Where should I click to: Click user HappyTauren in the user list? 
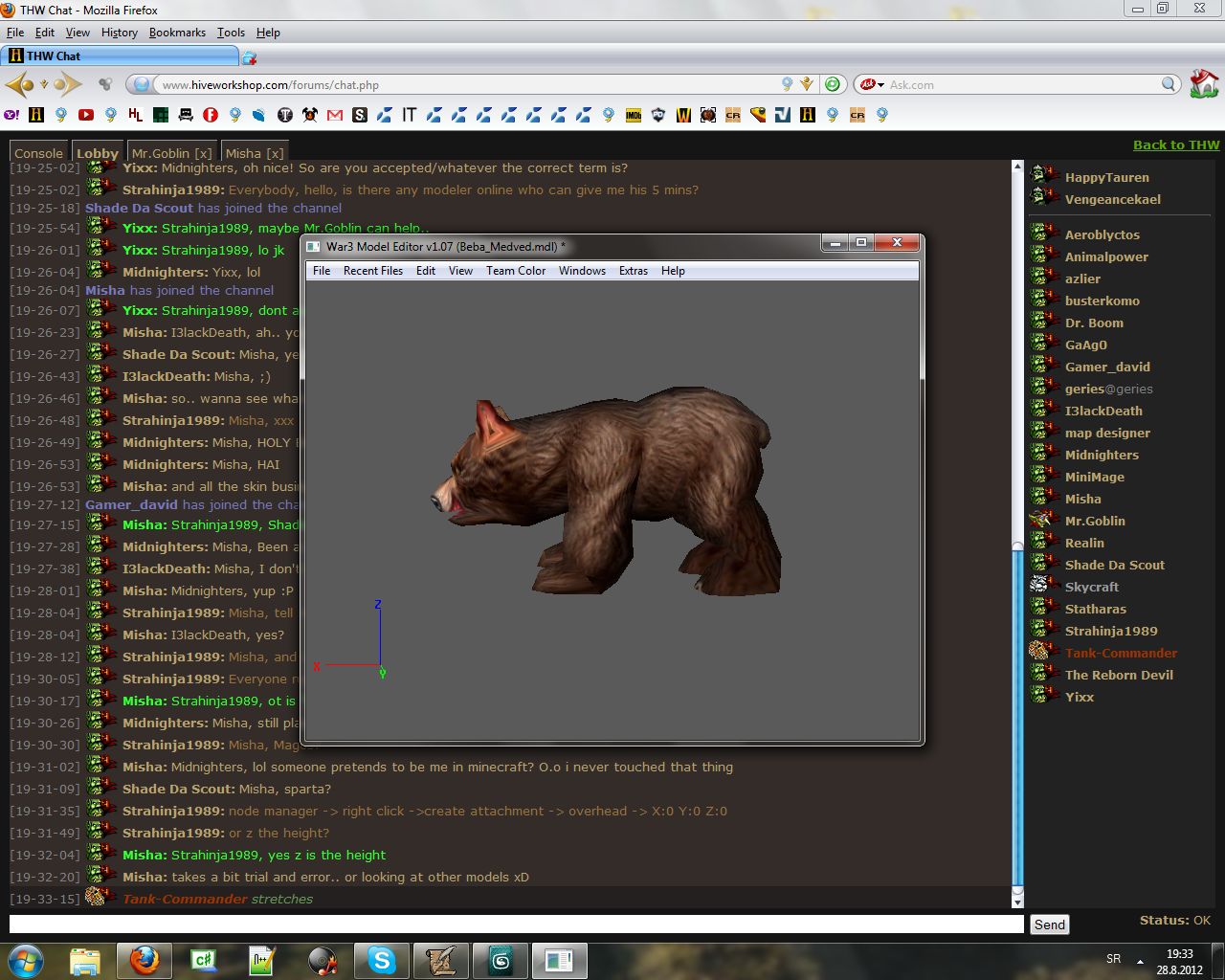pyautogui.click(x=1107, y=177)
